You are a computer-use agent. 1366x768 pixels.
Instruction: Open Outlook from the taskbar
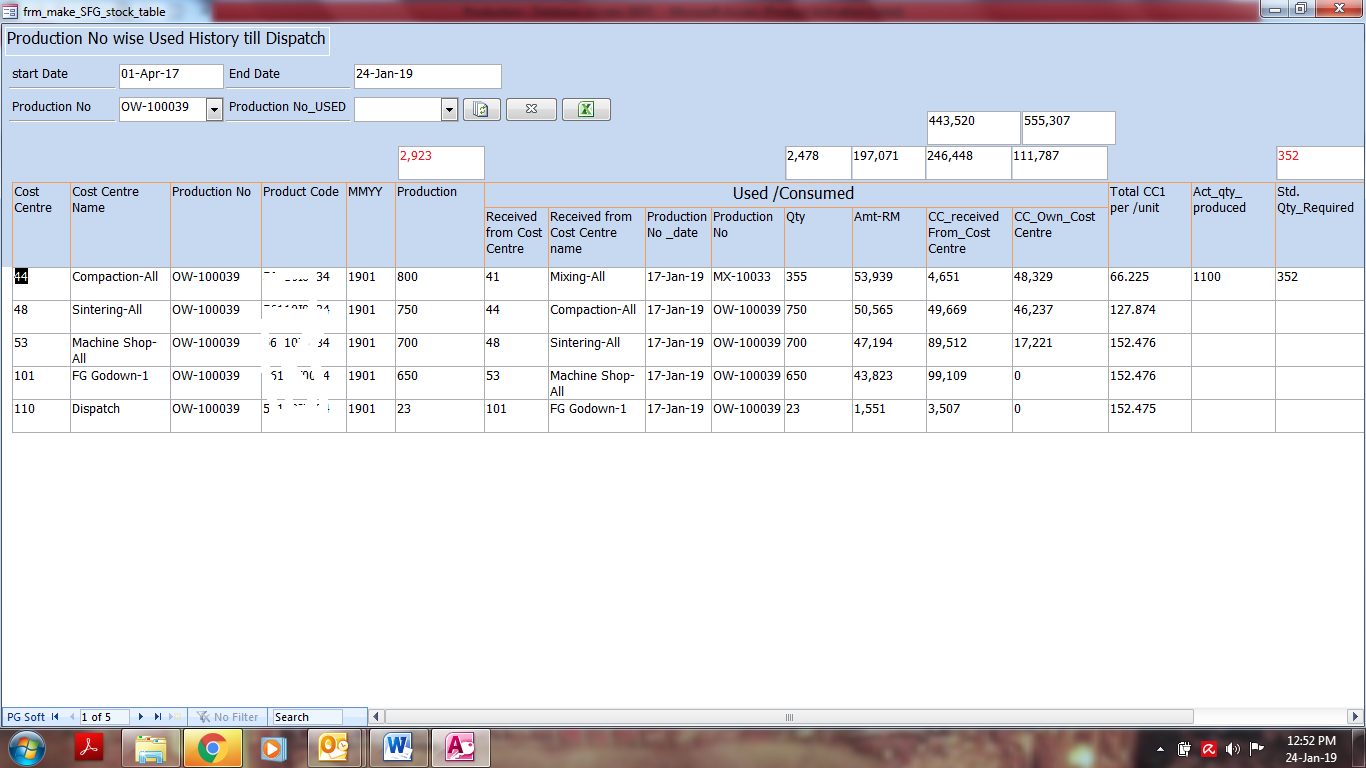coord(335,748)
